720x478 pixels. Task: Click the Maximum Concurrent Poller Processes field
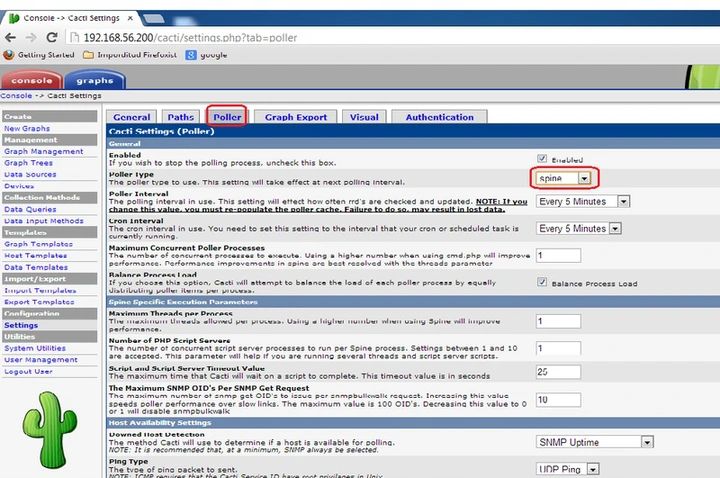point(558,255)
